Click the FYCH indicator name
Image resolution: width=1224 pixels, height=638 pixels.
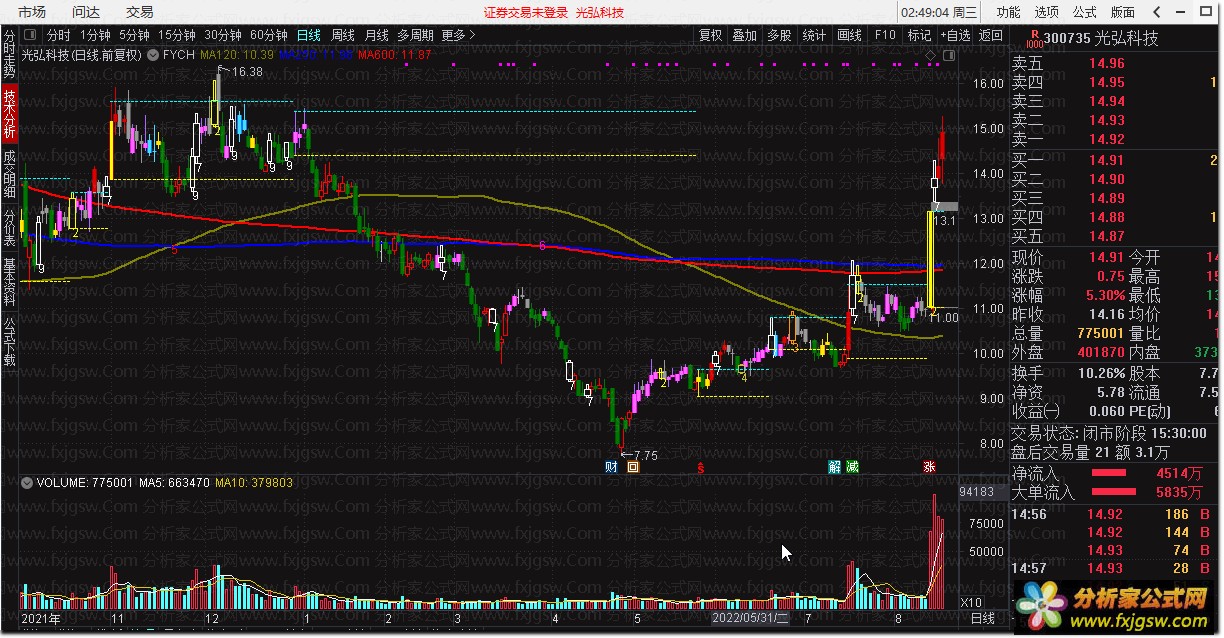click(x=179, y=55)
